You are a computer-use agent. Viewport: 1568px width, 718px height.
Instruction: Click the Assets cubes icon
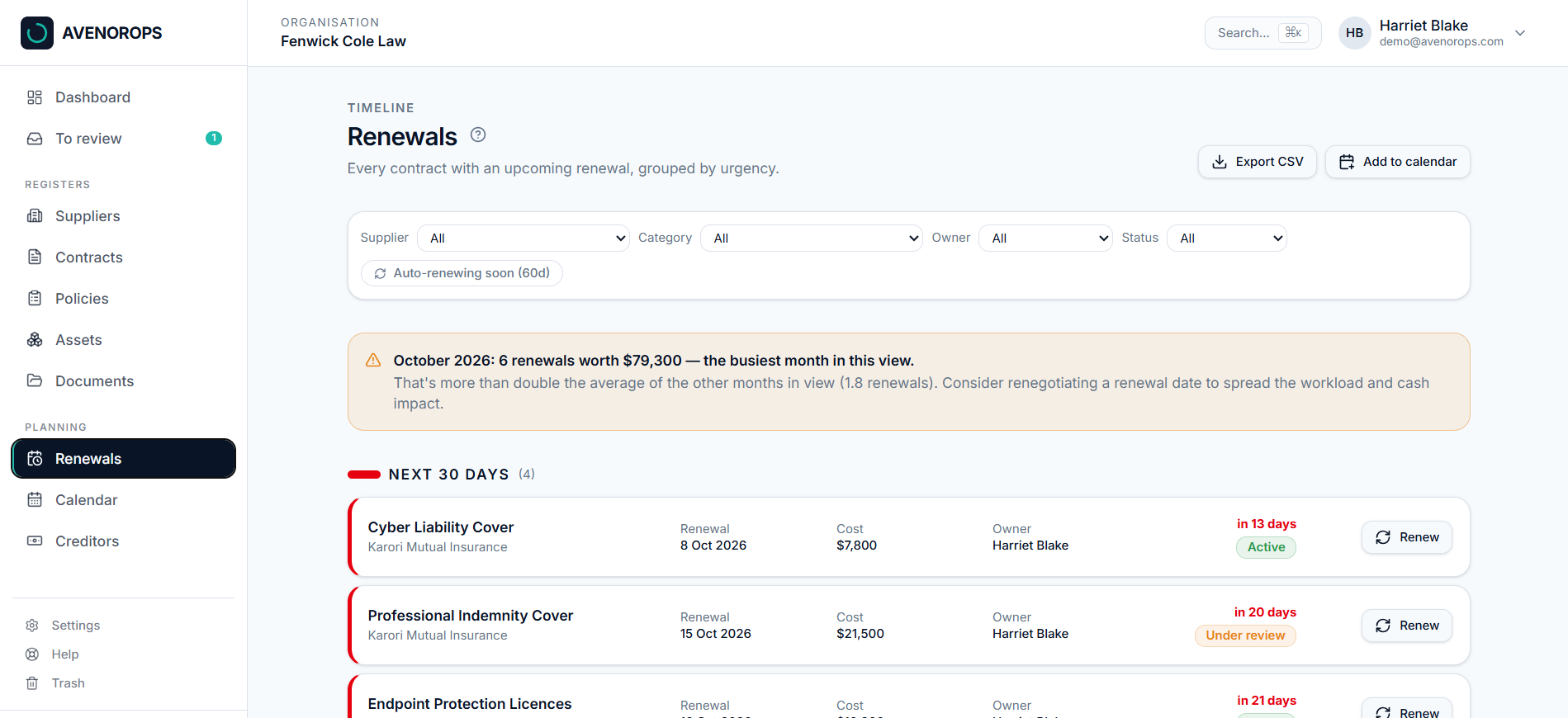[x=35, y=340]
